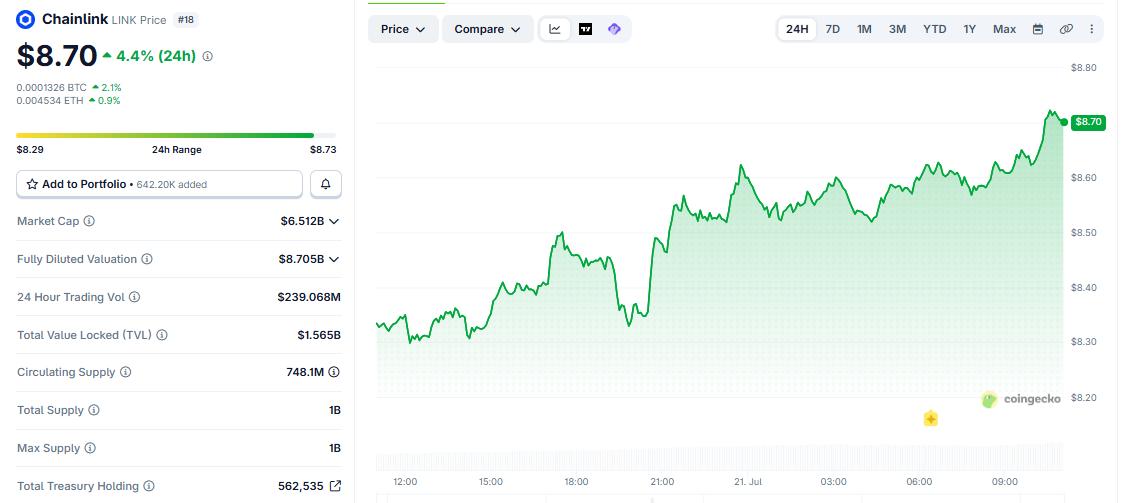Click the price alert bell icon
This screenshot has height=503, width=1121.
click(x=326, y=184)
